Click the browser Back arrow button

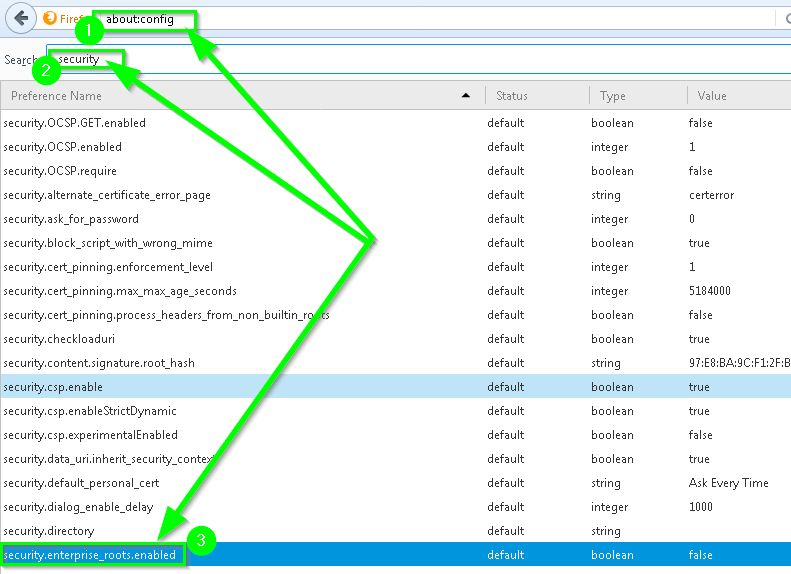pos(21,19)
